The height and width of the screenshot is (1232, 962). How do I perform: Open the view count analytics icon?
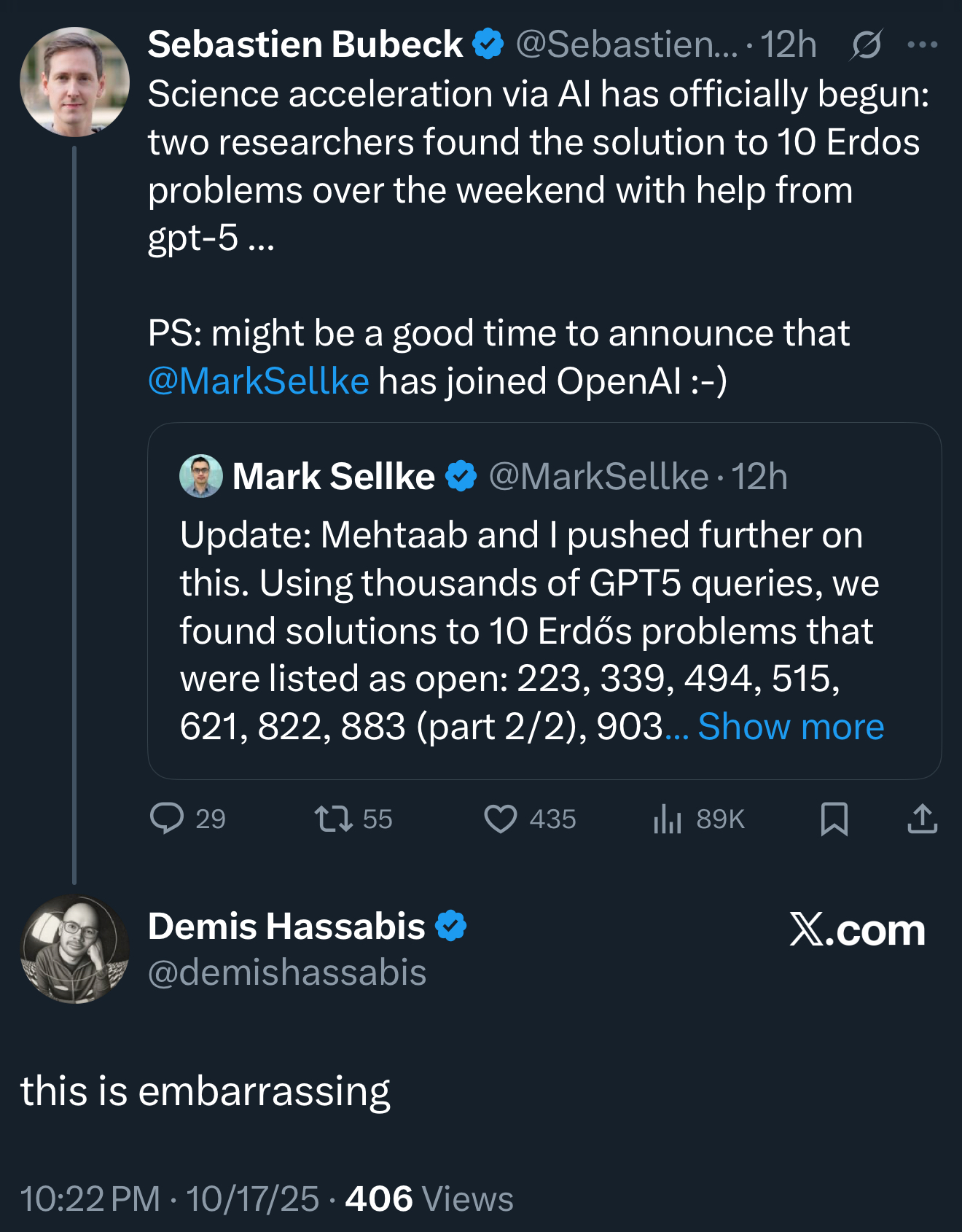coord(668,818)
